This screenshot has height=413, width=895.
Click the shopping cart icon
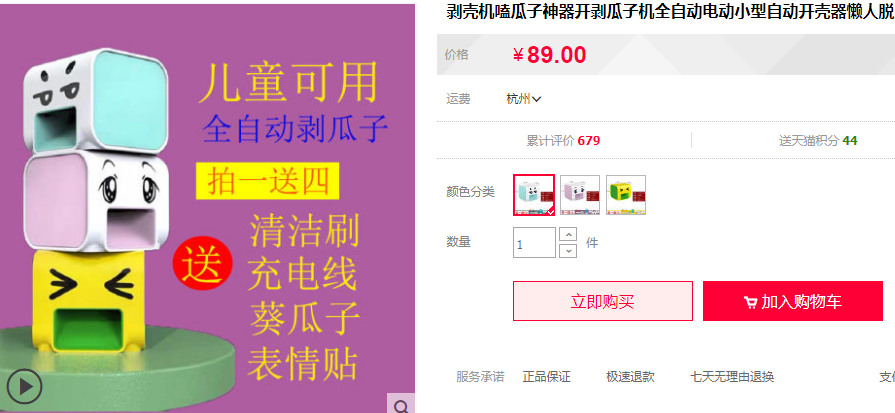pos(751,302)
